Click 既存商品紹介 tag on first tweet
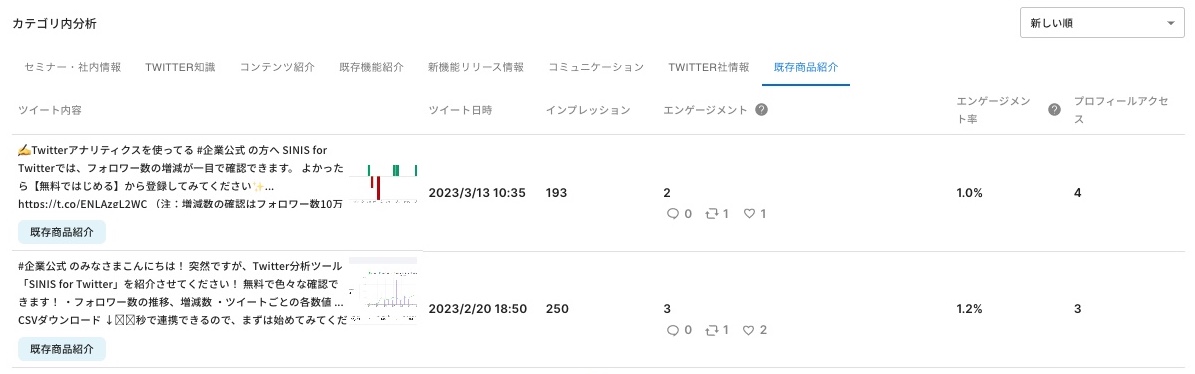Image resolution: width=1195 pixels, height=374 pixels. [62, 232]
